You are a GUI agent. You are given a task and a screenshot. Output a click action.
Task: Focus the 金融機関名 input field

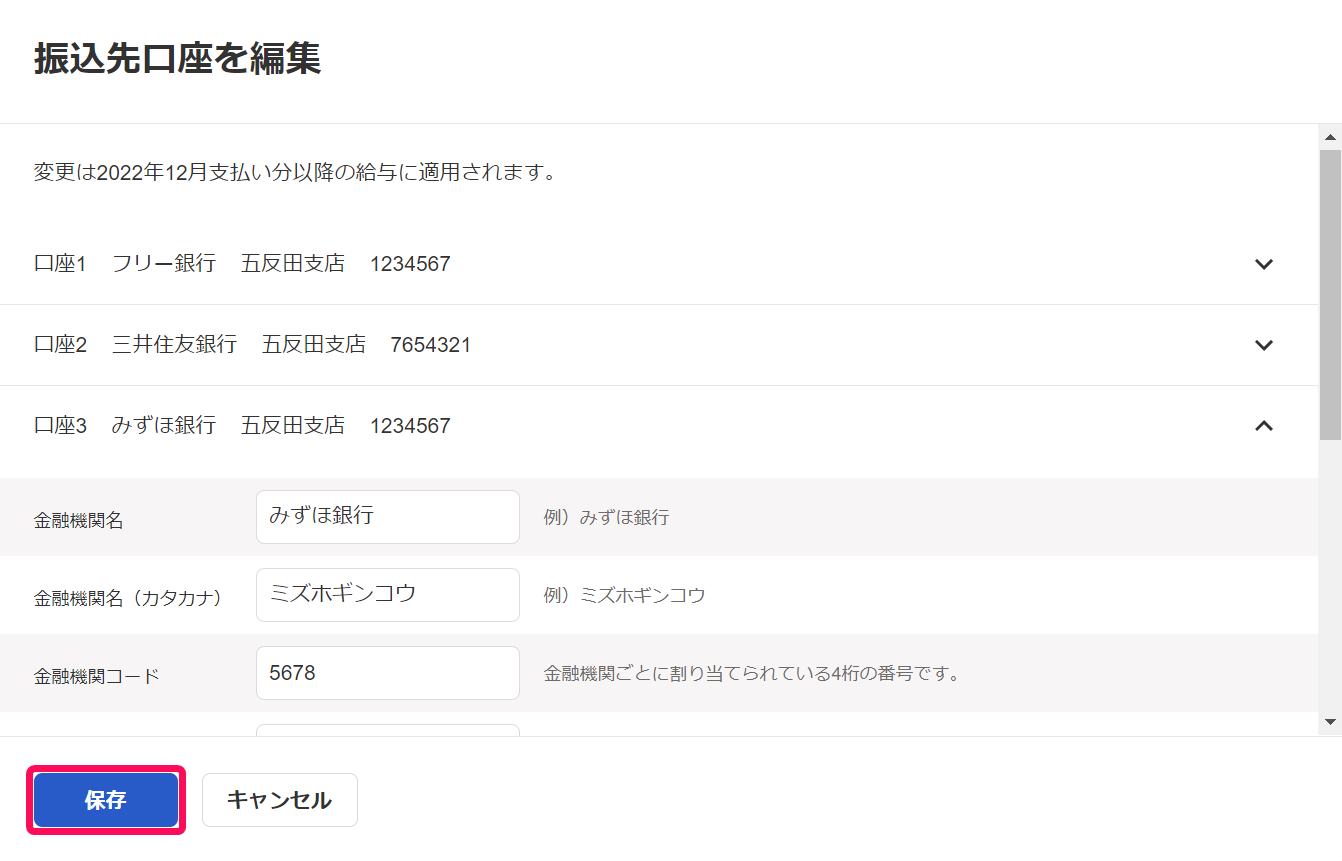388,517
